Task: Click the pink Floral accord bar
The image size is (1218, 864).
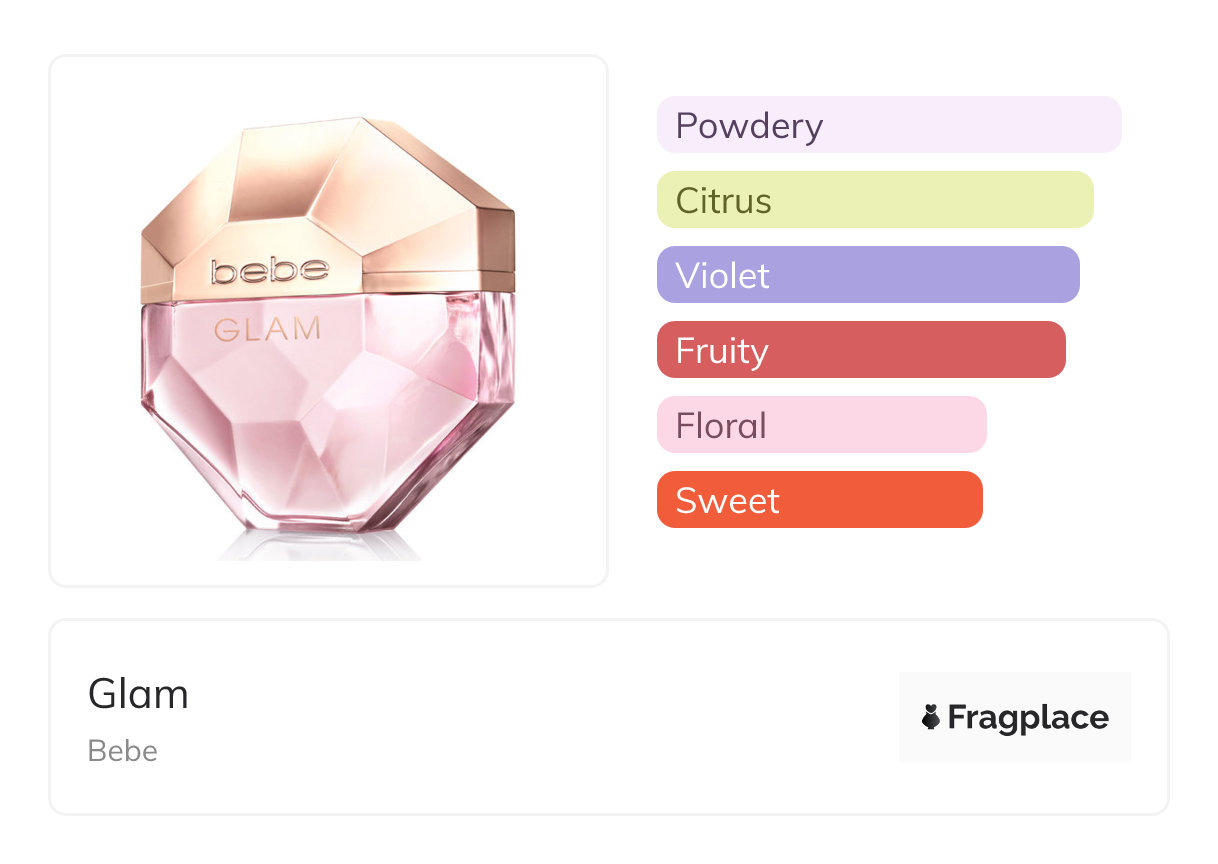Action: click(821, 425)
